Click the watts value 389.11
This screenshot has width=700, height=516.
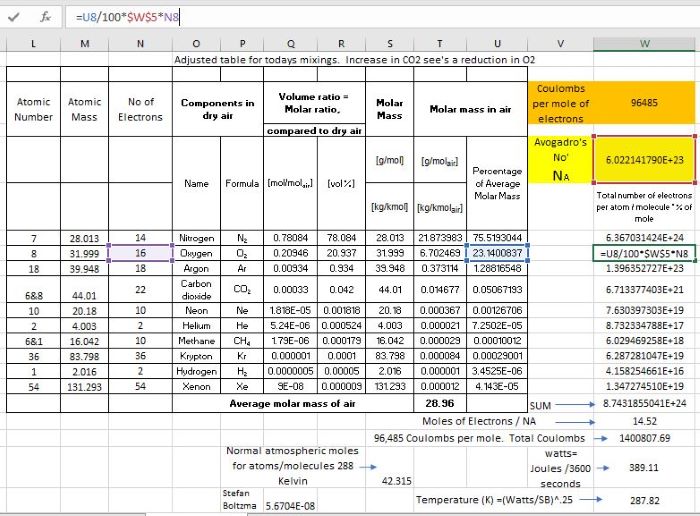644,468
